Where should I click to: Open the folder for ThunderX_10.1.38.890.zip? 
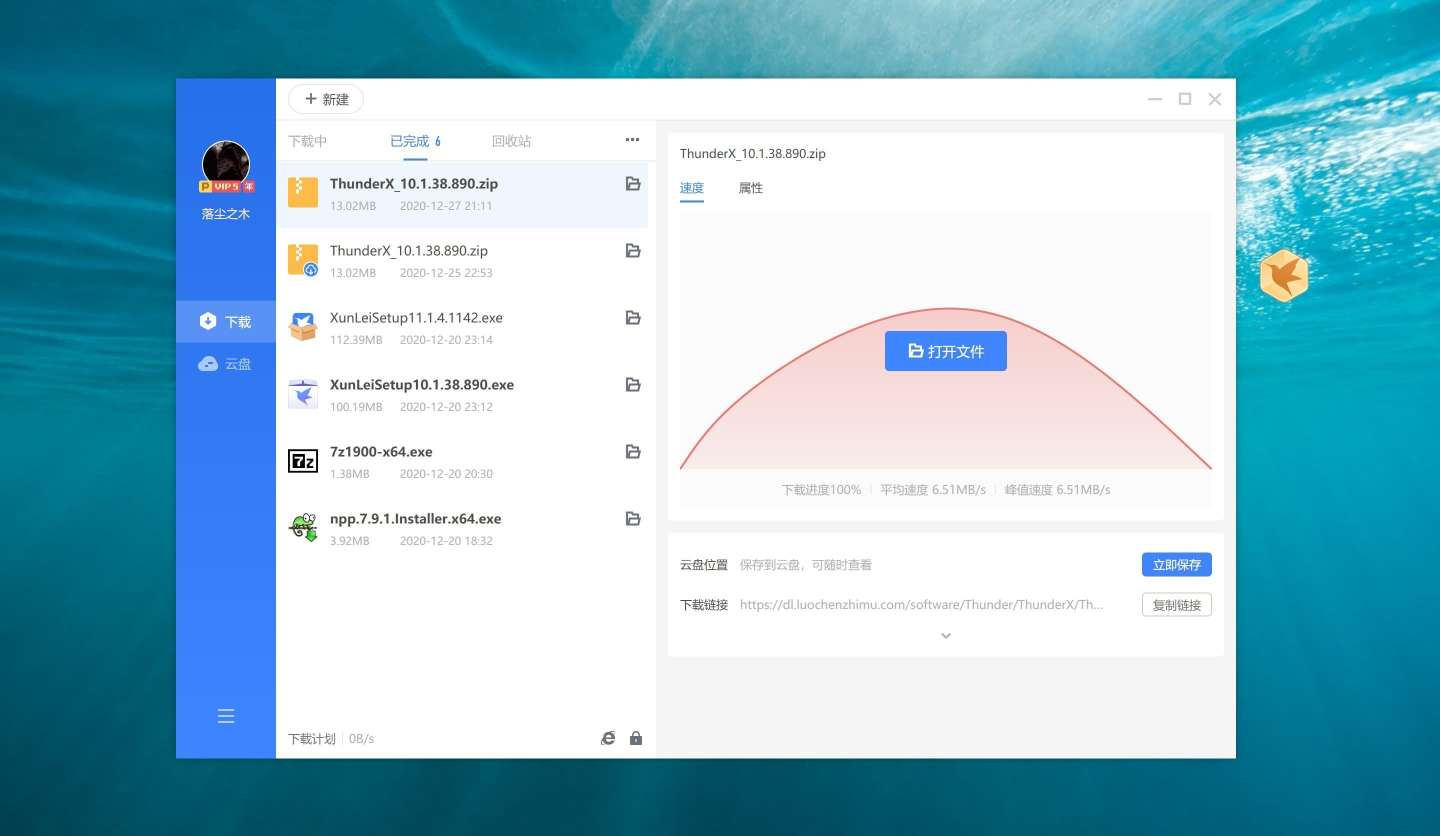pyautogui.click(x=632, y=184)
